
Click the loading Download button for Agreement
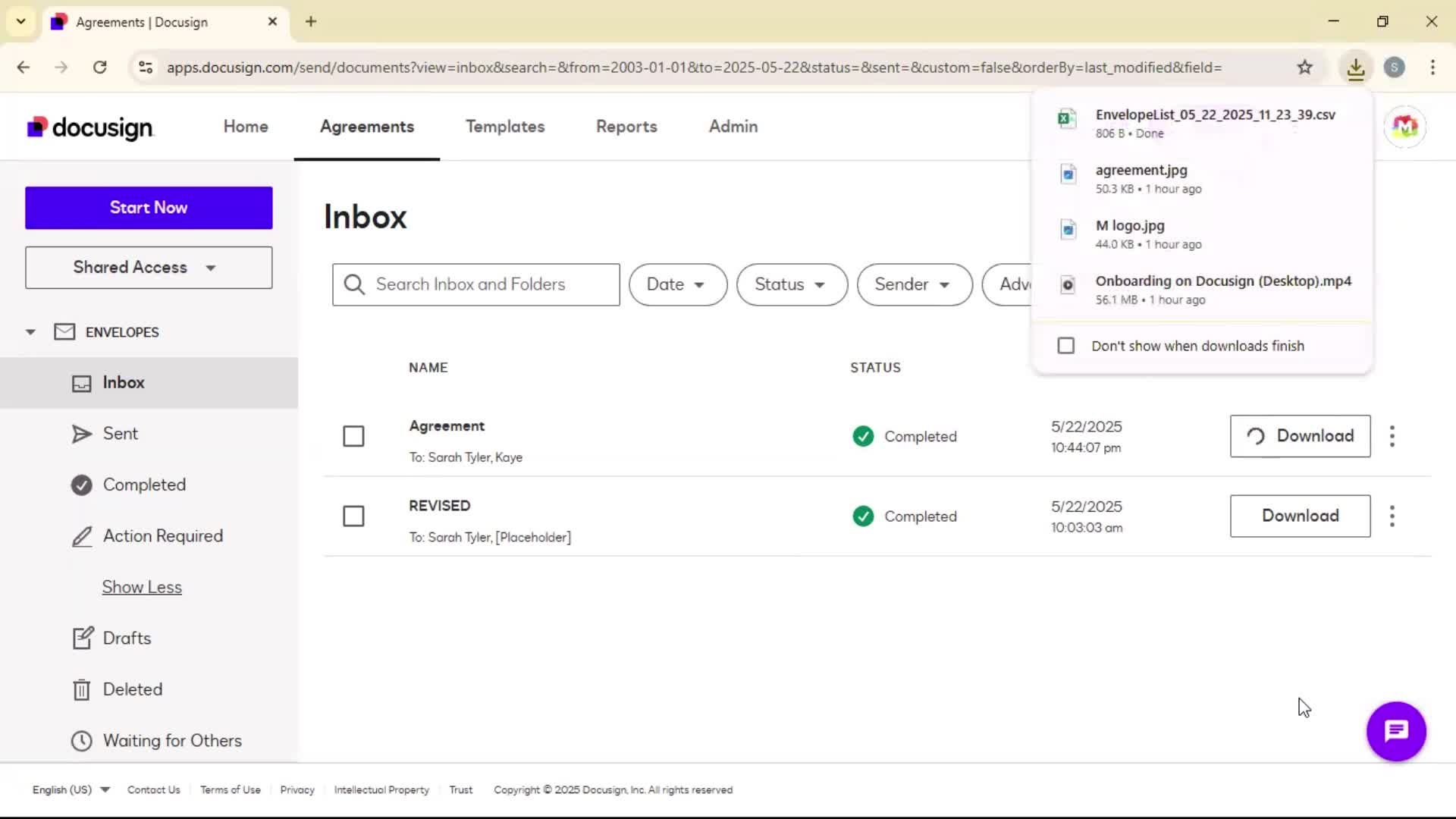(x=1300, y=436)
